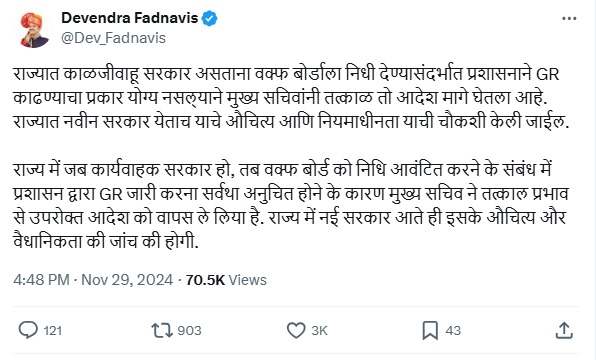Viewport: 596px width, 360px height.
Task: Open the tweet's three-dot more options menu
Action: pos(569,18)
